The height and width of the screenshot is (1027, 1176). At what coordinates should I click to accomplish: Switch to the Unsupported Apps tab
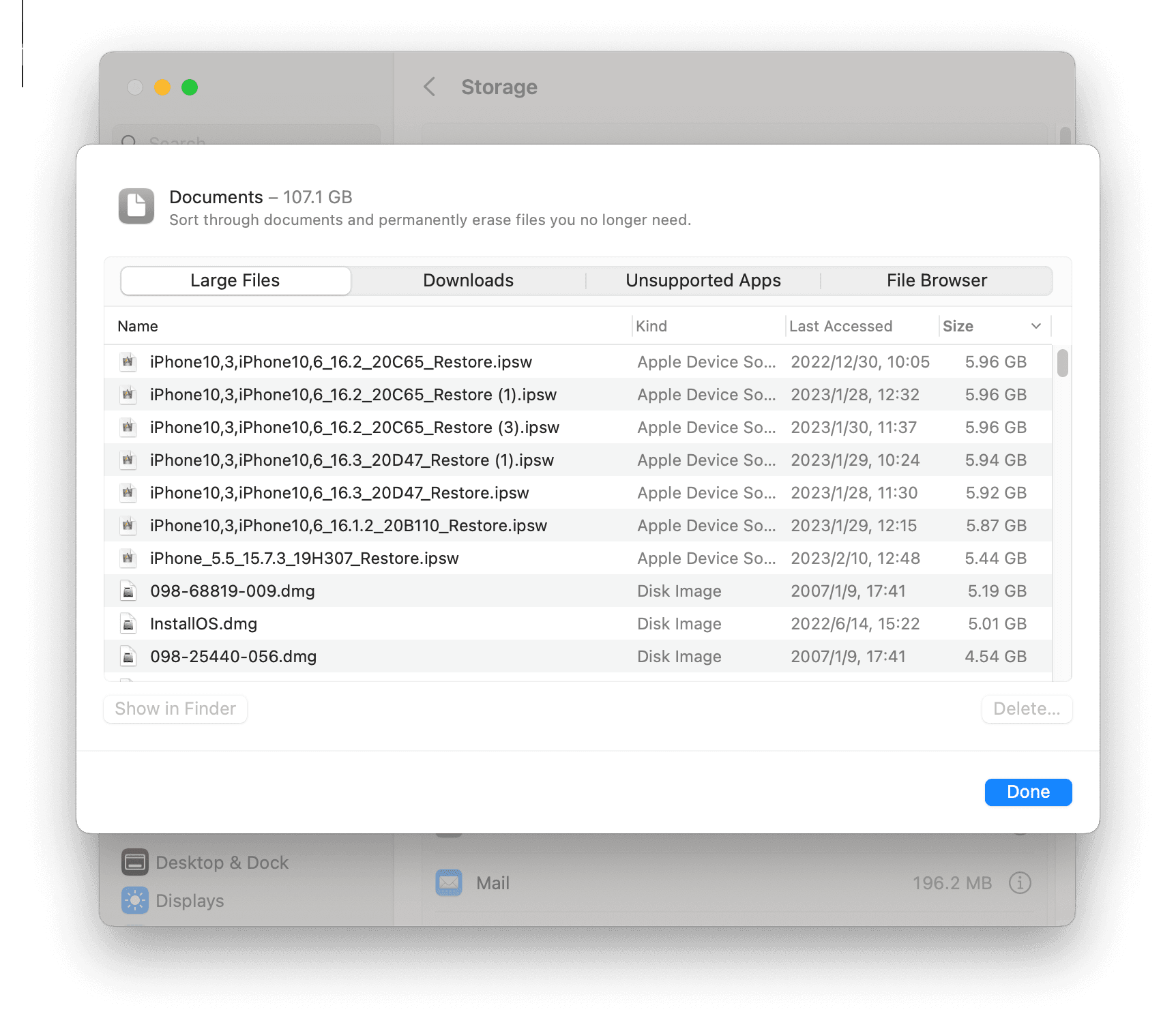tap(703, 280)
